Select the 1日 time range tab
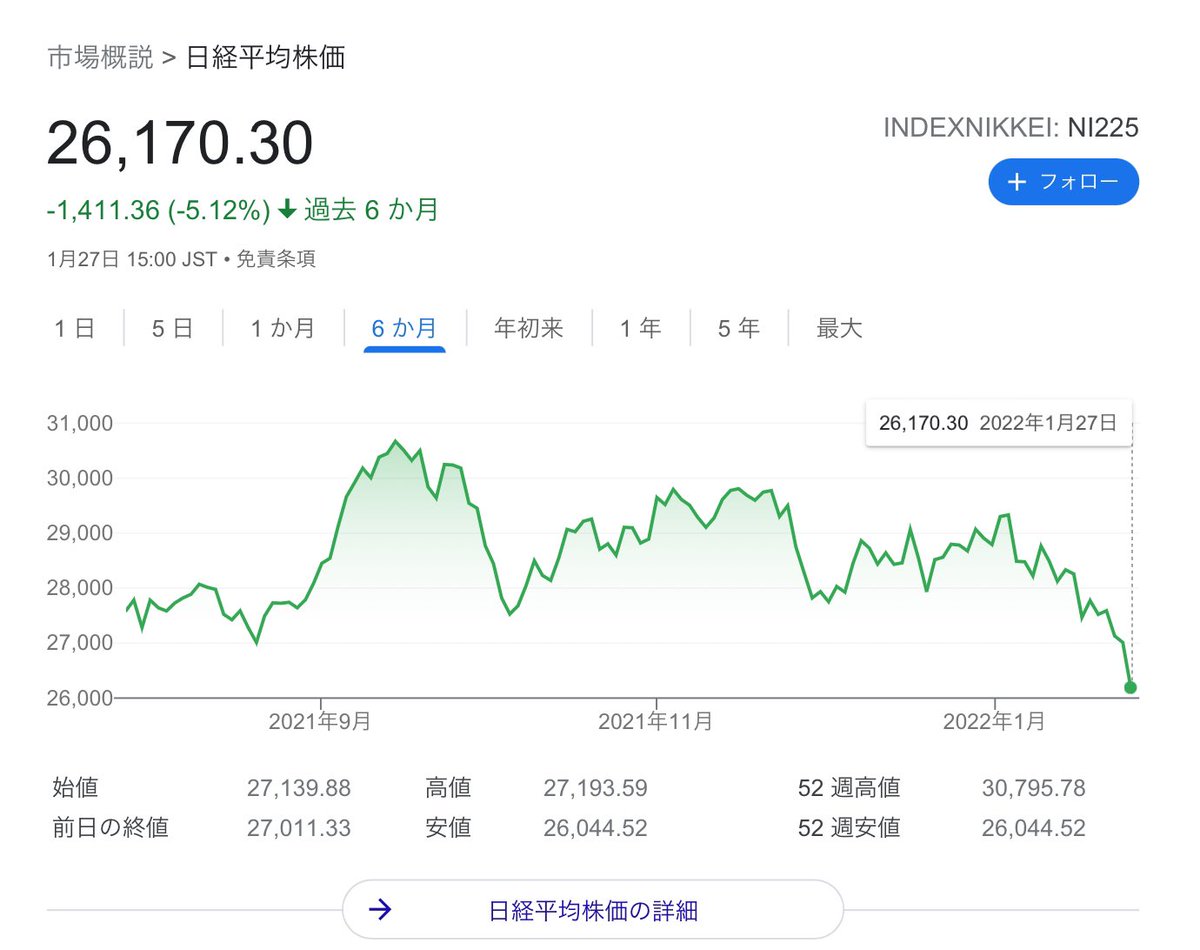 (x=74, y=328)
